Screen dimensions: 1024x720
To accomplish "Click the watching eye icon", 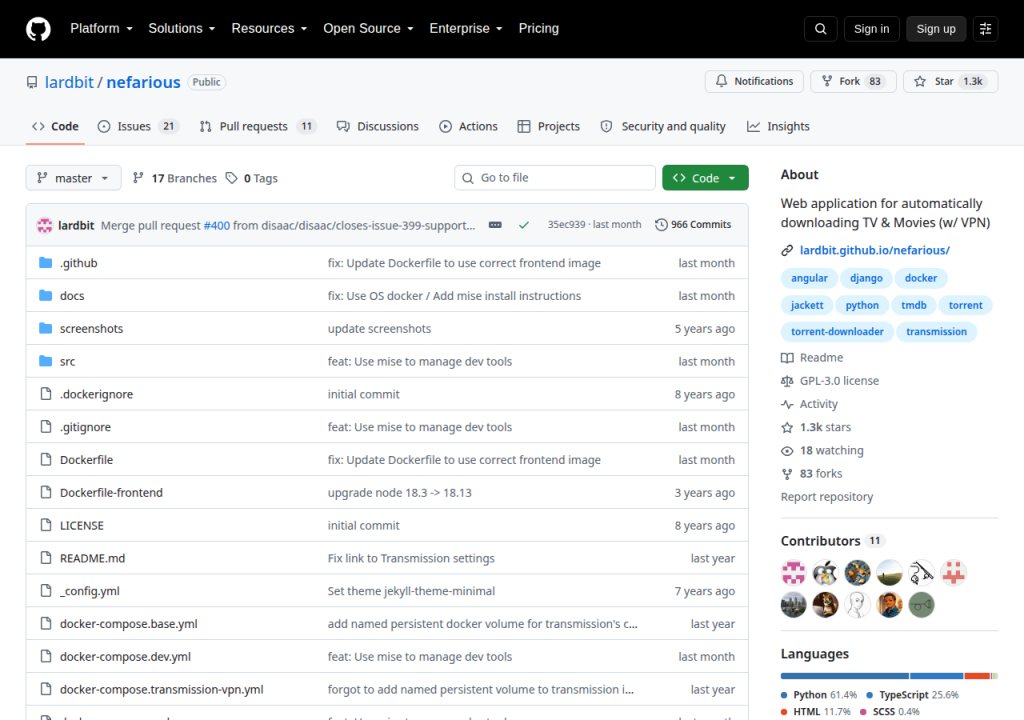I will tap(787, 451).
